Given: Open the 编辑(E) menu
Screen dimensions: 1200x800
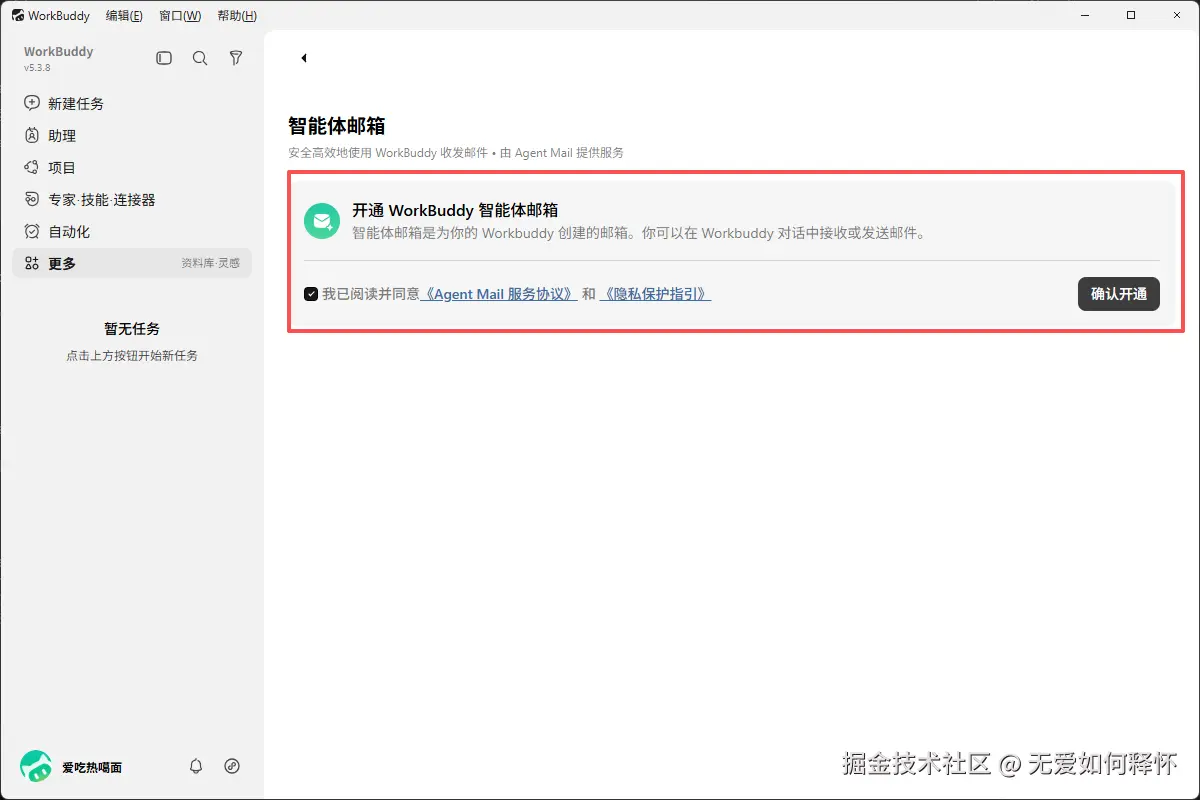Looking at the screenshot, I should (124, 16).
